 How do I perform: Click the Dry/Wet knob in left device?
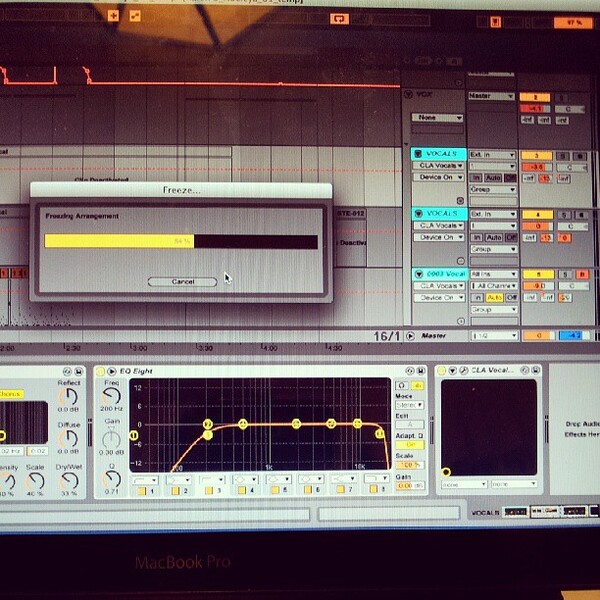(x=70, y=481)
